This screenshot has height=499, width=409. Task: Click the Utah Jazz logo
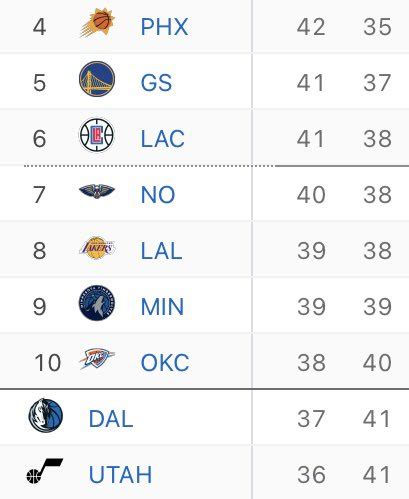click(x=45, y=471)
